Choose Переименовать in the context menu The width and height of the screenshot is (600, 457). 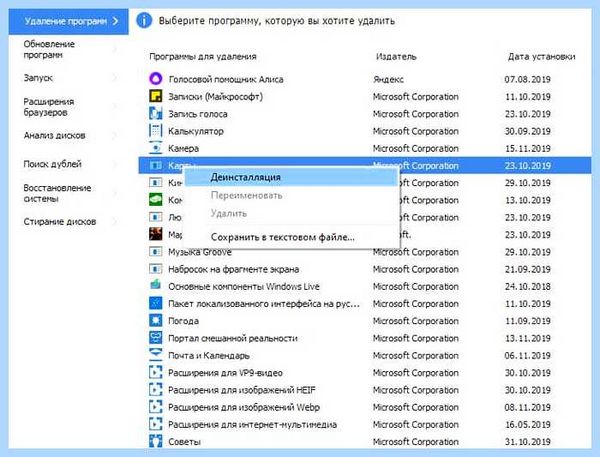click(x=290, y=195)
